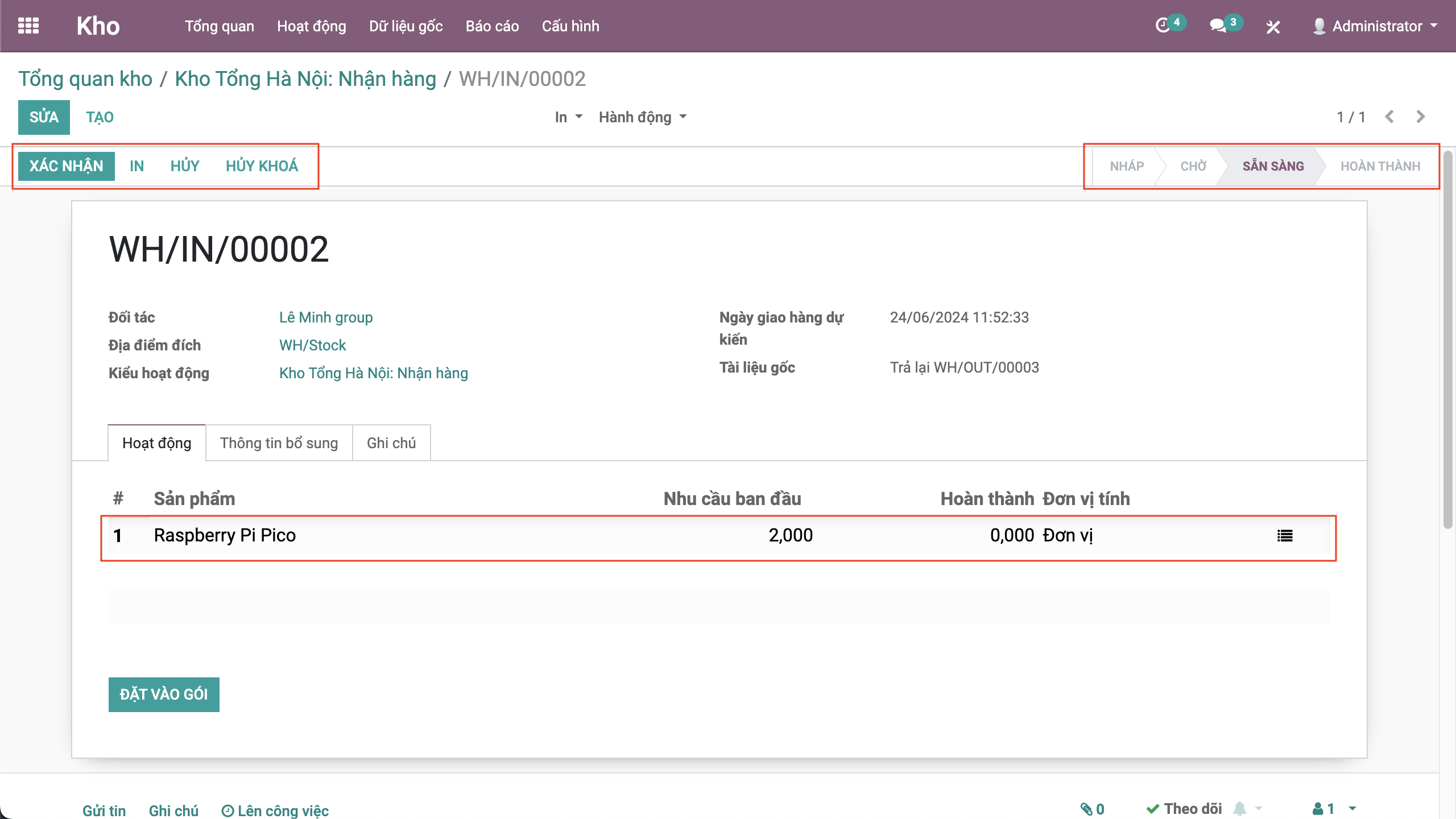The image size is (1456, 819).
Task: Open the Administrator user menu
Action: pyautogui.click(x=1376, y=26)
